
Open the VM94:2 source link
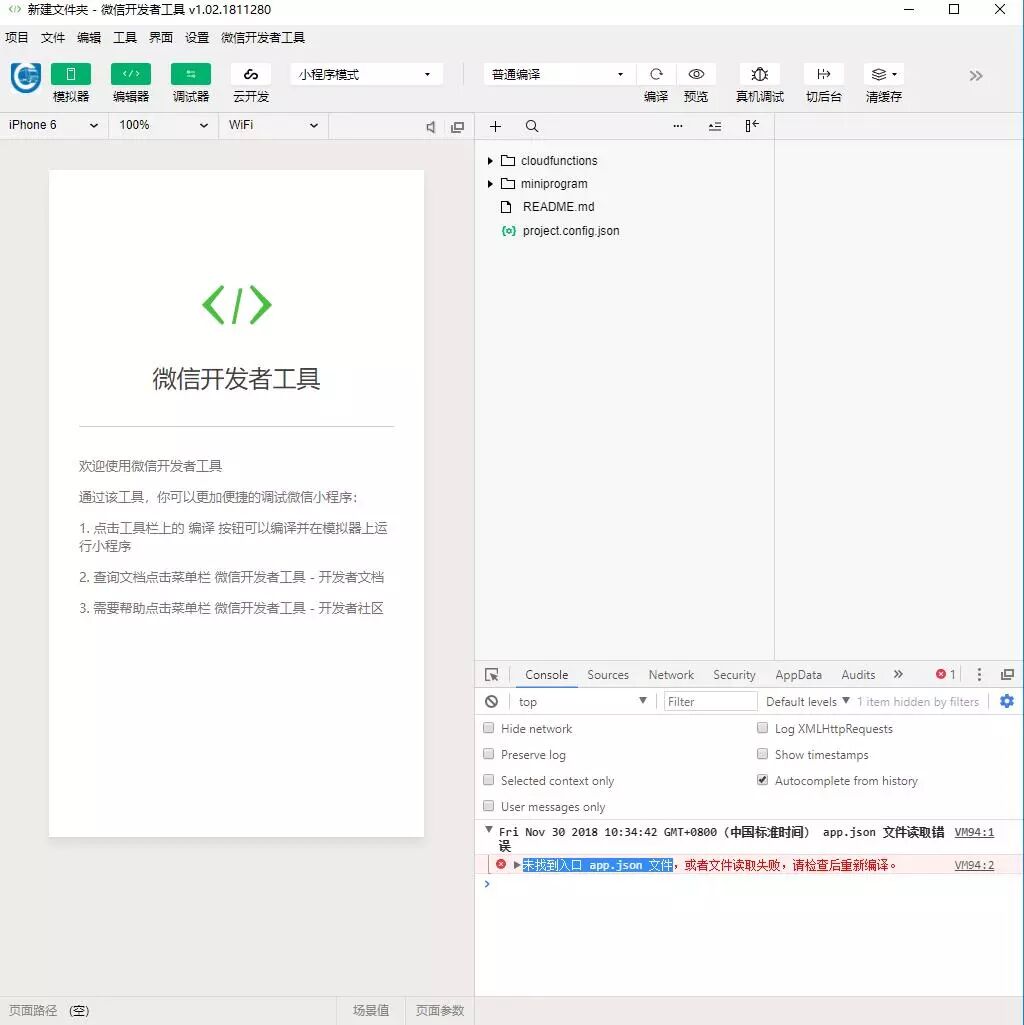coord(974,865)
